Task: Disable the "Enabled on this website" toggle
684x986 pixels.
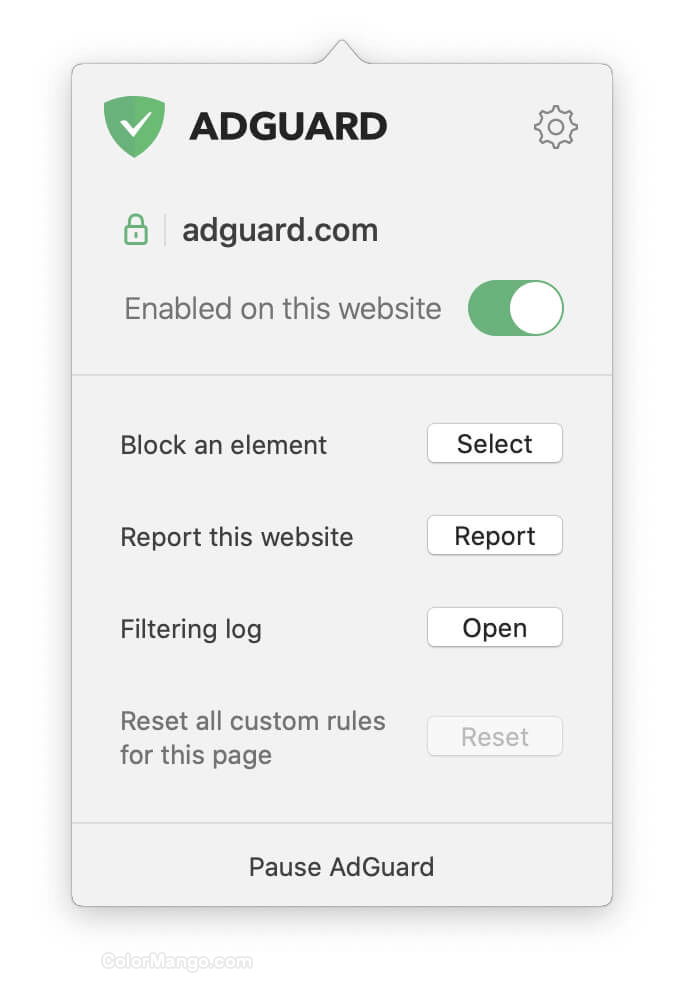Action: pos(515,308)
